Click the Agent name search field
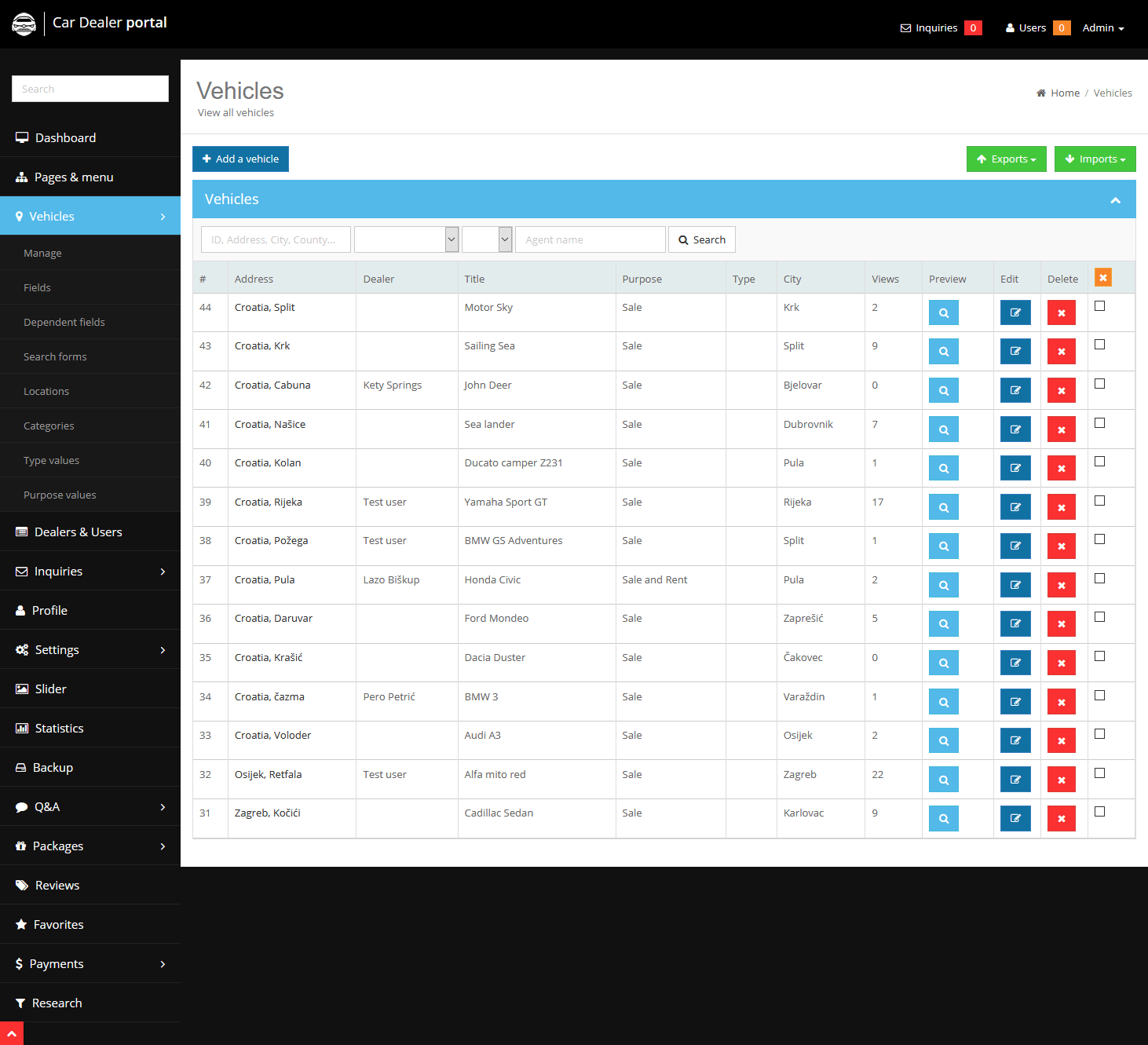The image size is (1148, 1045). pyautogui.click(x=590, y=239)
